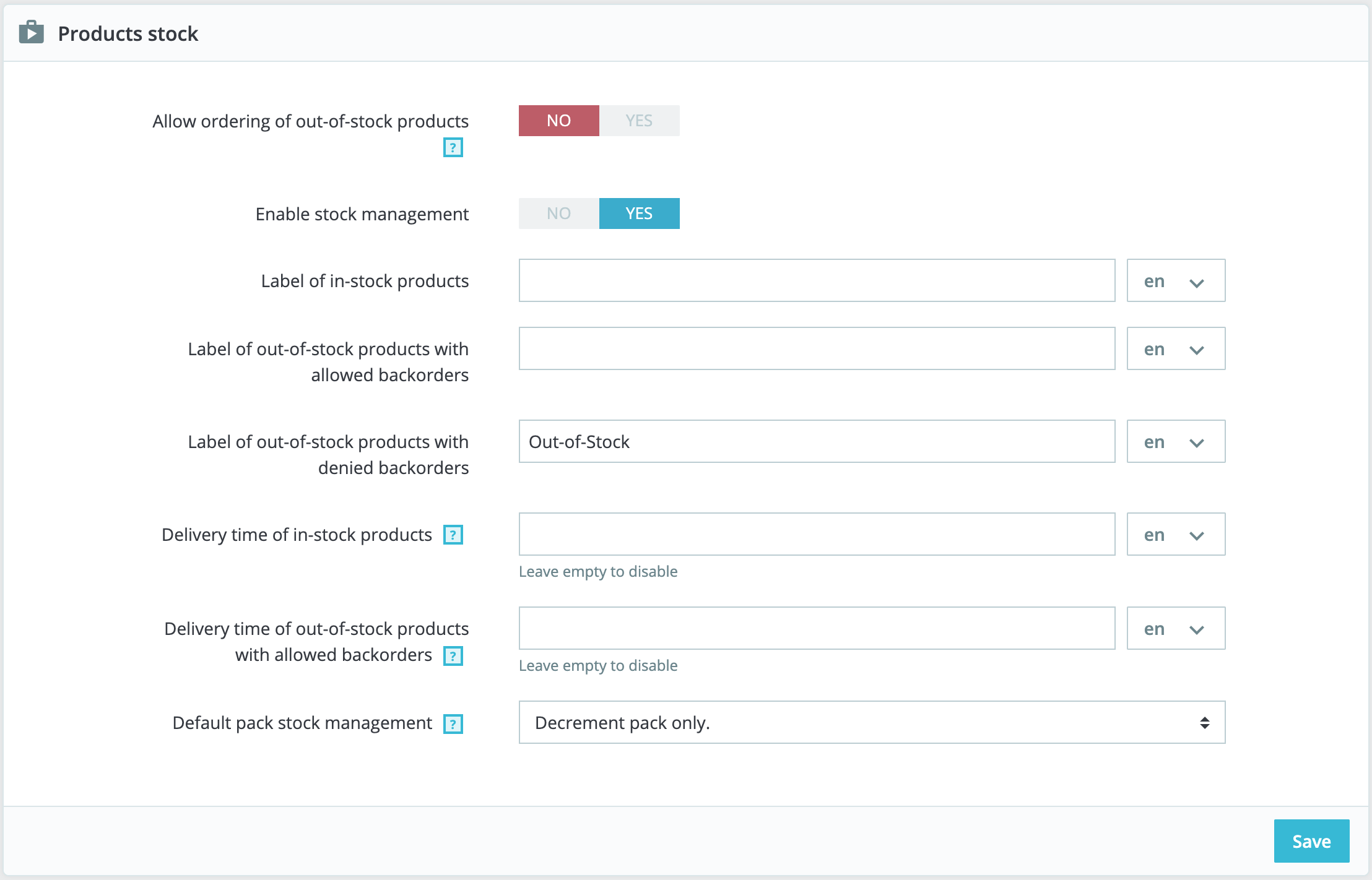Viewport: 1372px width, 880px height.
Task: Focus the allowed backorders label field
Action: click(x=817, y=348)
